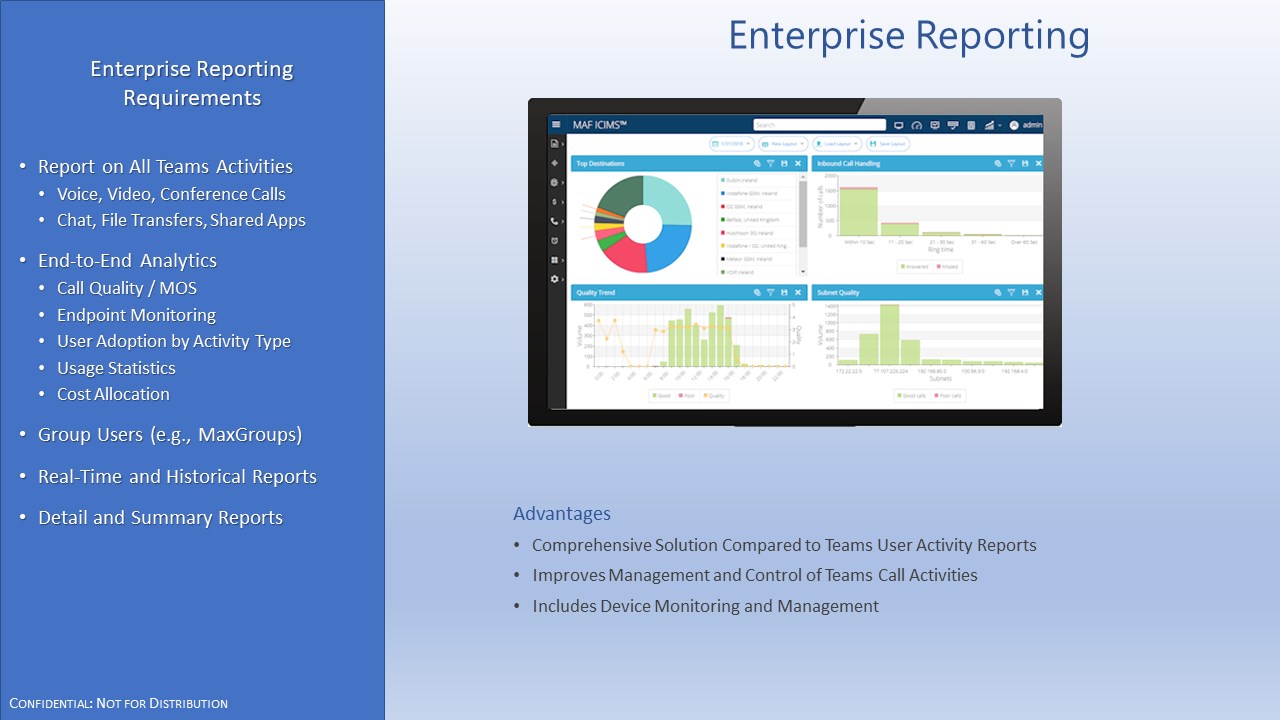This screenshot has width=1280, height=720.
Task: Close the Top Destinations panel
Action: [x=798, y=163]
